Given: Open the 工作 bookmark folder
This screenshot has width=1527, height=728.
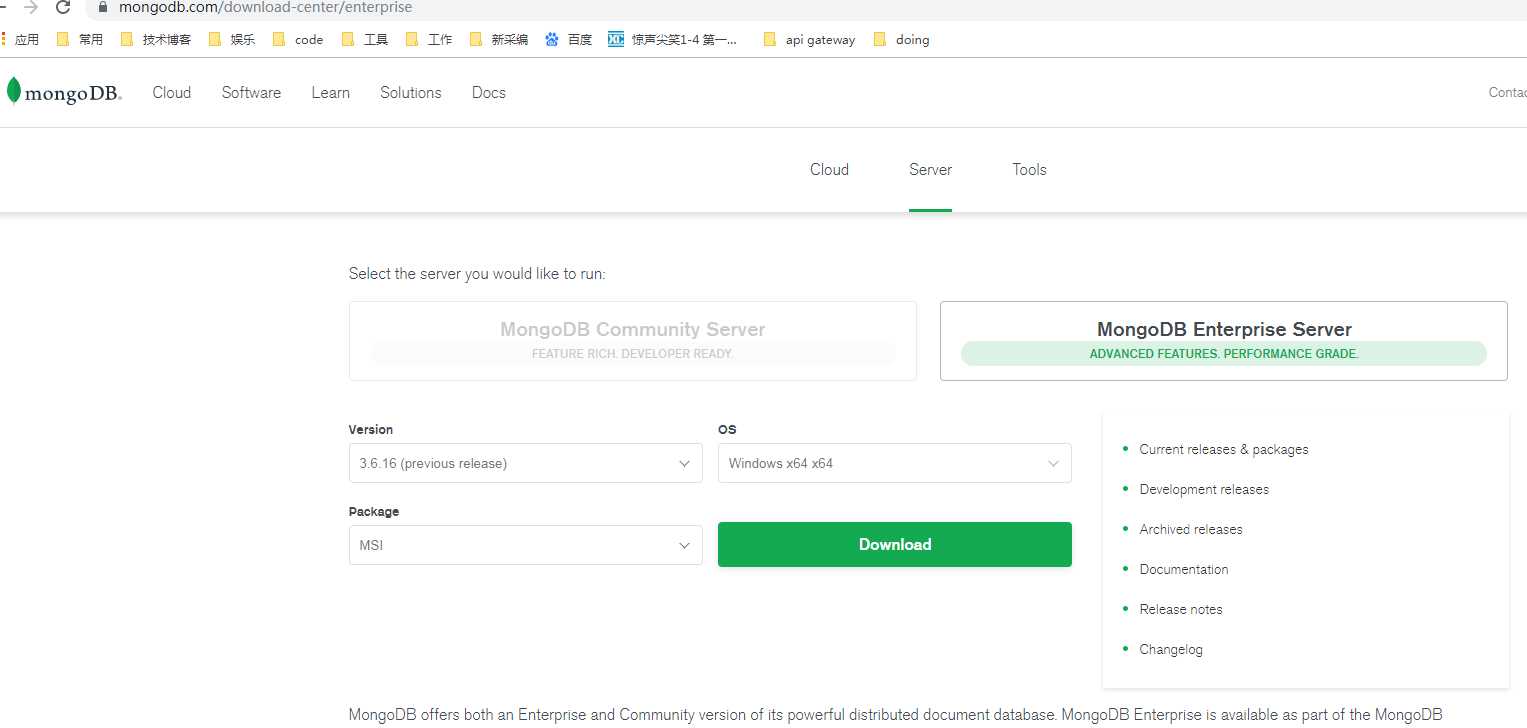Looking at the screenshot, I should click(x=429, y=40).
